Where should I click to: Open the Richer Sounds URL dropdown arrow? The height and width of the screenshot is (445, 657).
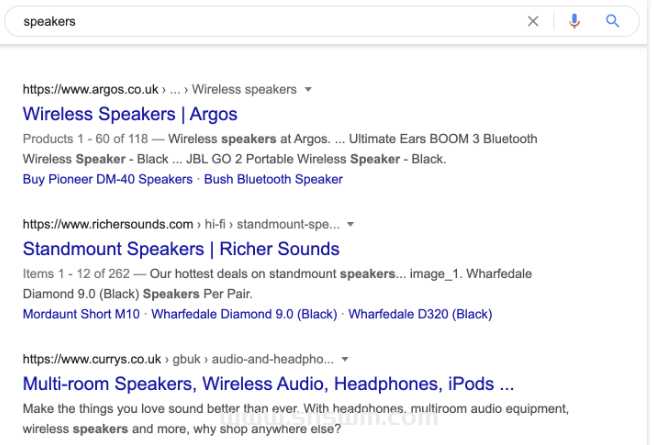pos(351,225)
